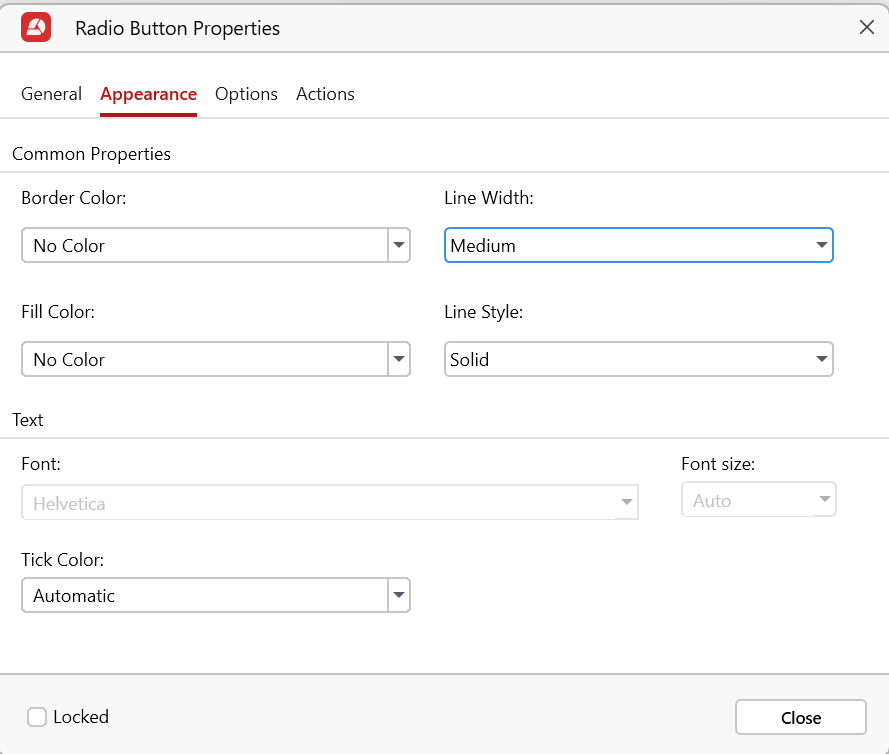Expand the Tick Color dropdown arrow
This screenshot has height=754, width=889.
tap(399, 595)
